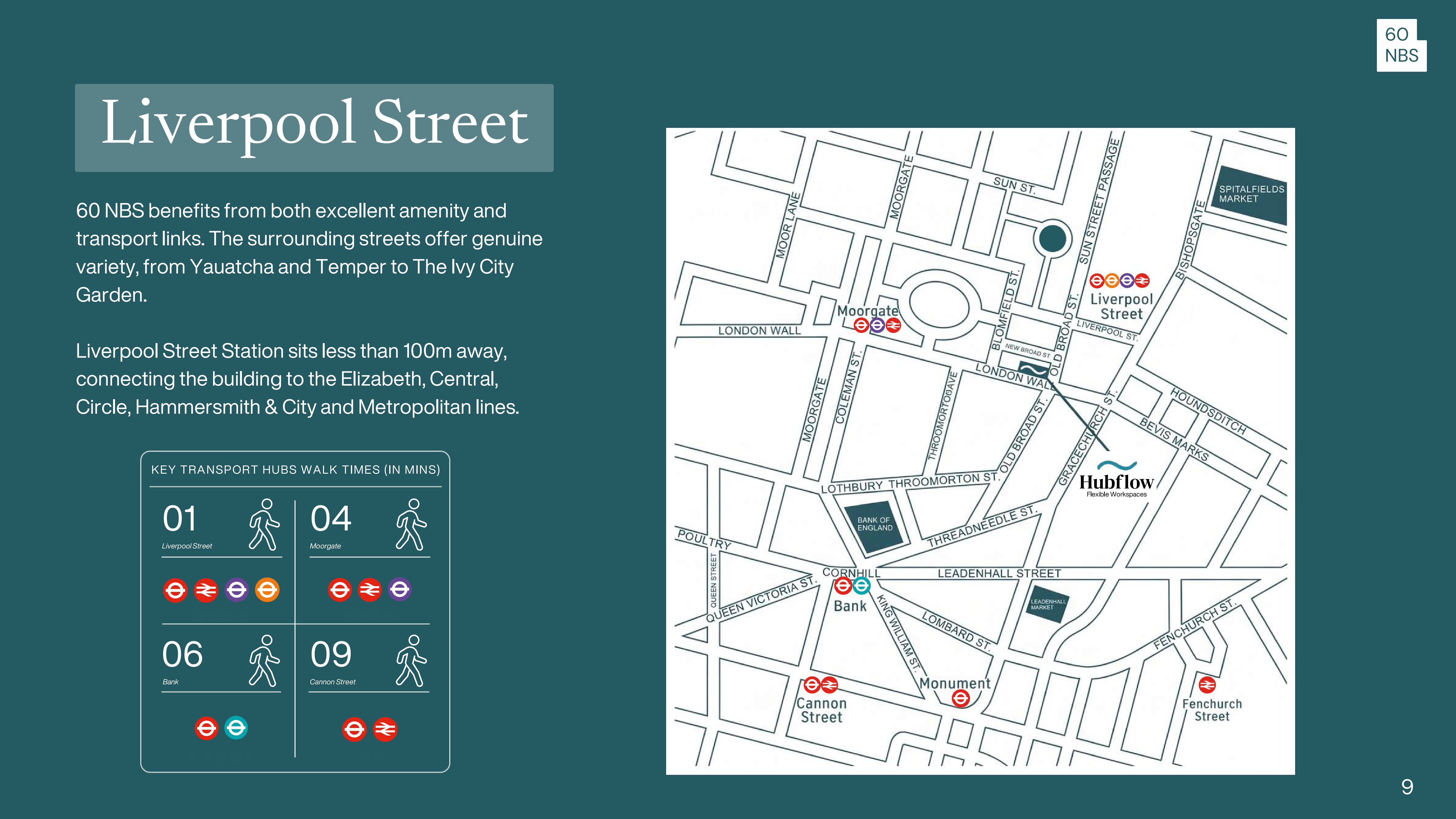Click the 60 NBS logo badge
The height and width of the screenshot is (819, 1456).
tap(1401, 45)
